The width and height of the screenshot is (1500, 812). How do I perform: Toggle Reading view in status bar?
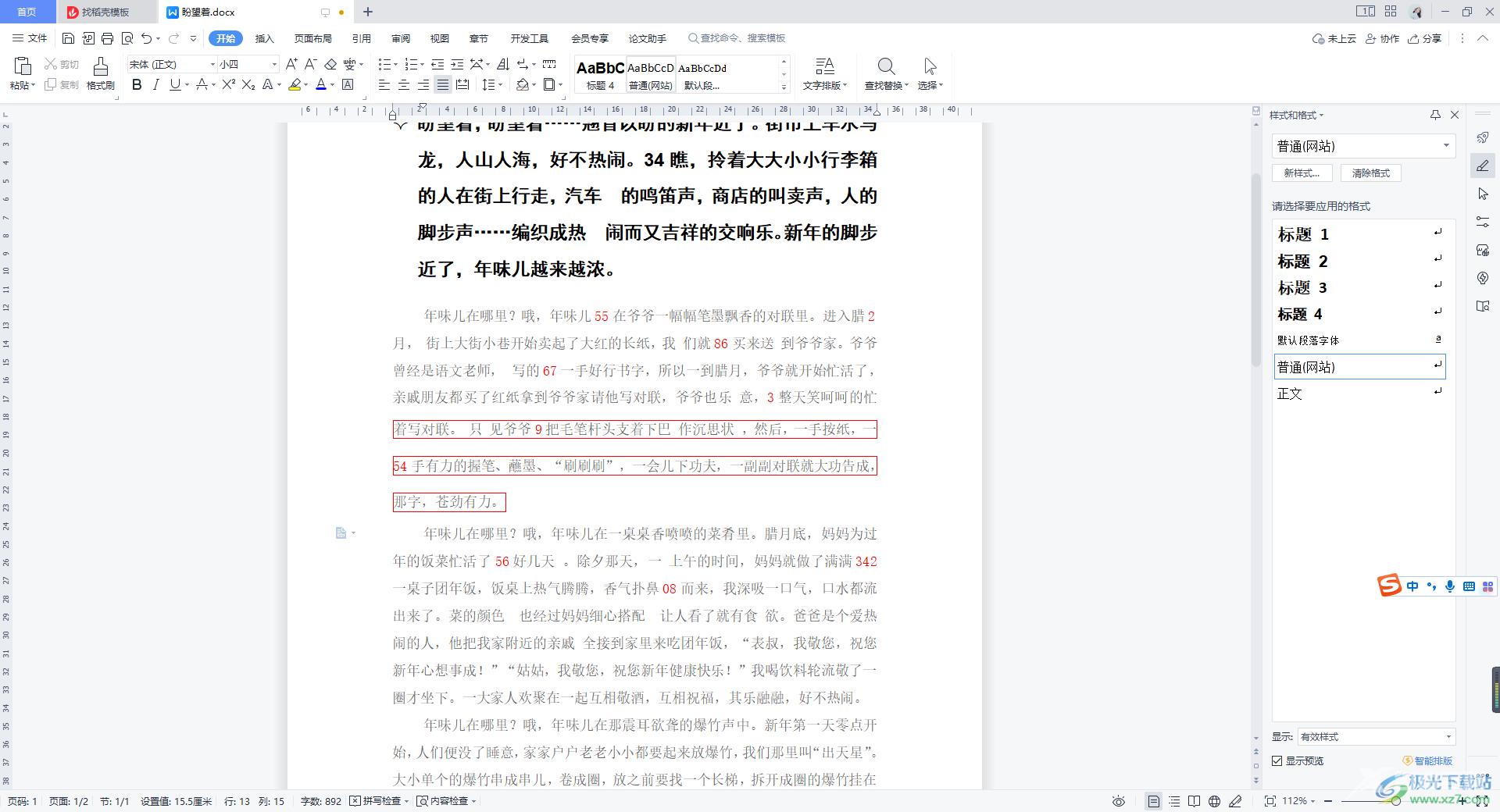point(1194,801)
